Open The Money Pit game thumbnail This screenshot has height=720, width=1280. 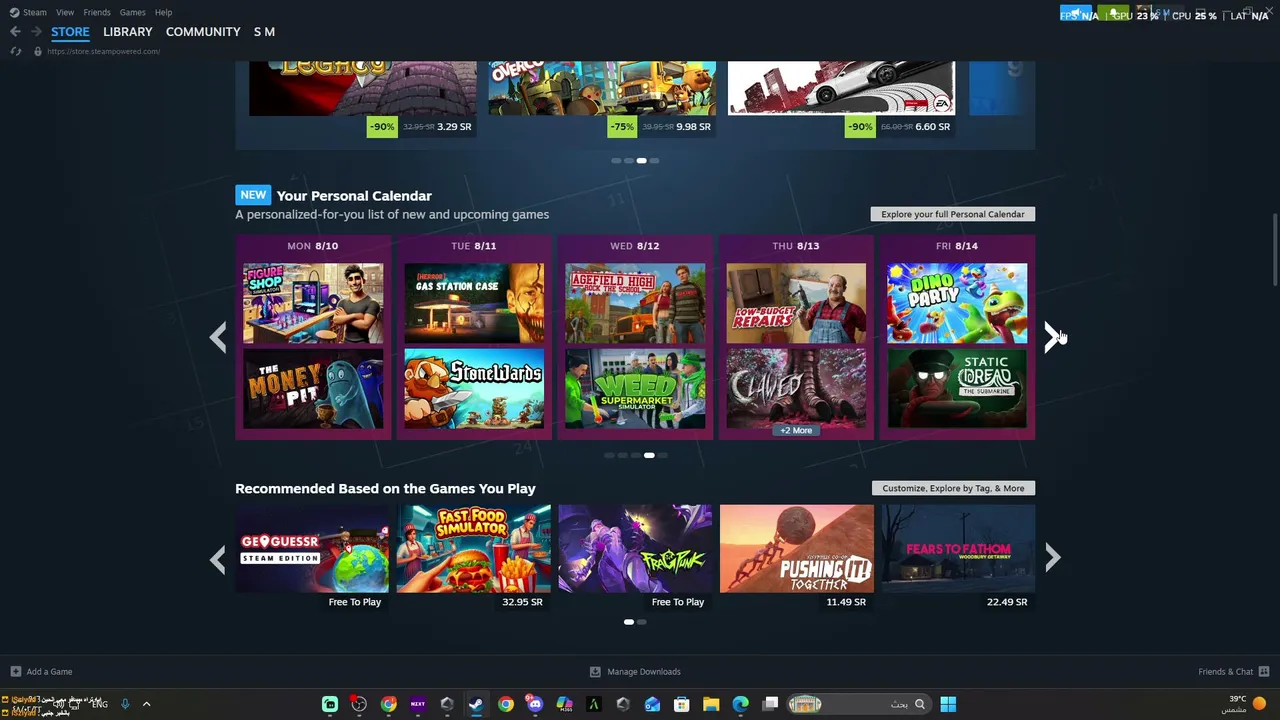coord(313,388)
